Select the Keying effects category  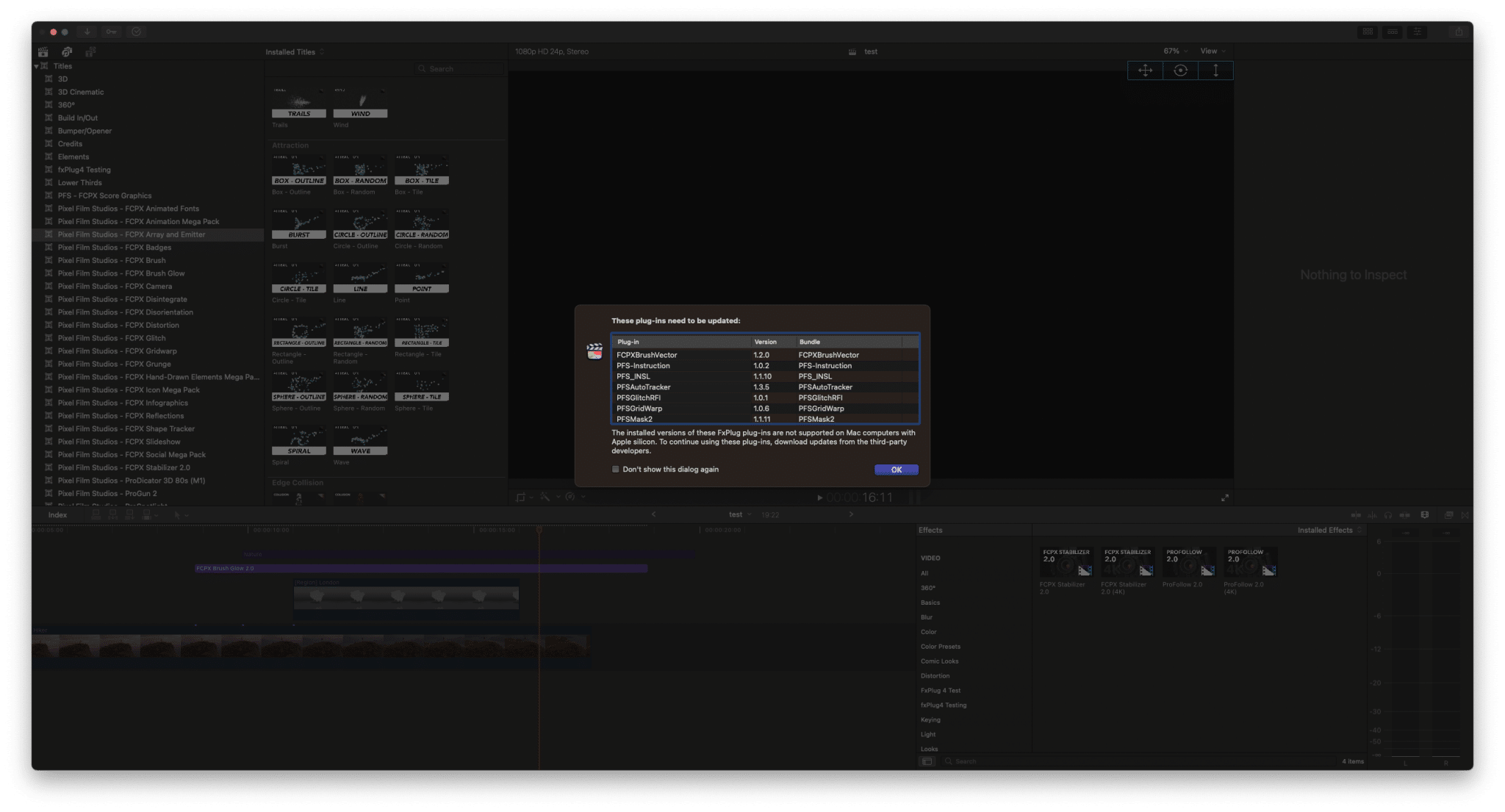(930, 719)
